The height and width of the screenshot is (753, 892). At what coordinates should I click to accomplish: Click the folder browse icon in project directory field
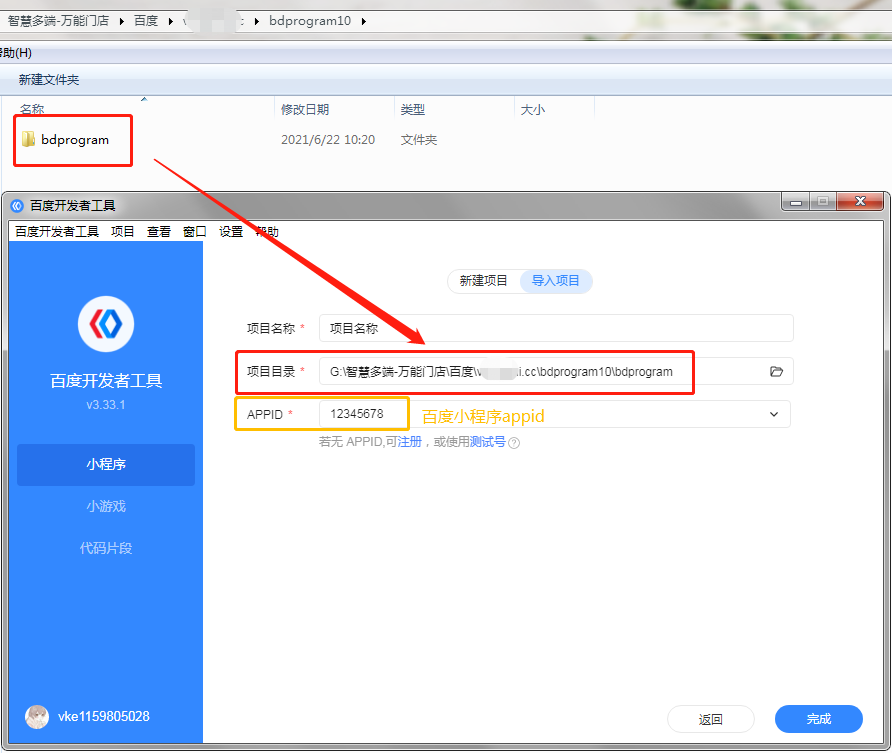(x=776, y=371)
